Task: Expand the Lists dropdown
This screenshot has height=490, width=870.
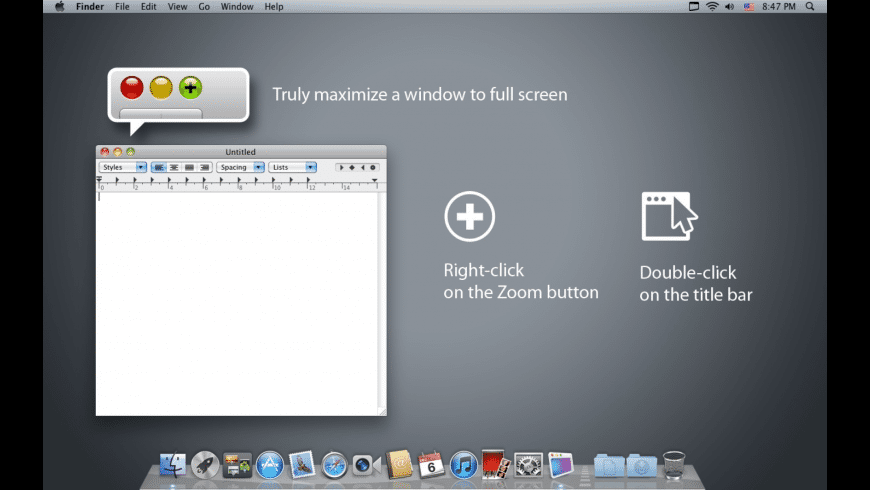Action: tap(292, 167)
